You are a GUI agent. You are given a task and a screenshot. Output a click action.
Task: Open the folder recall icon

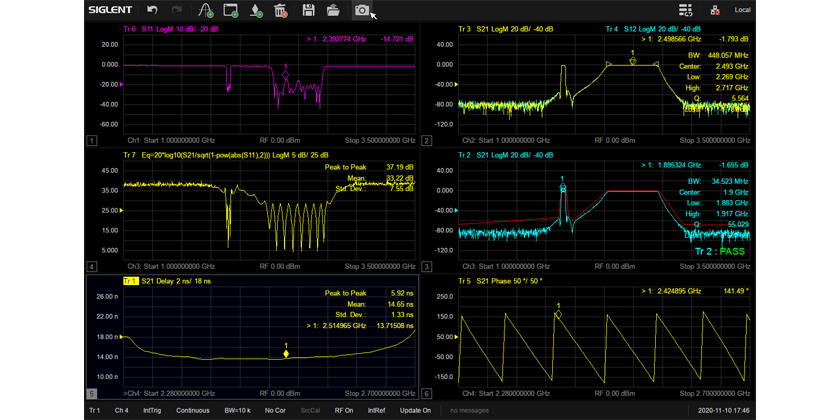pyautogui.click(x=333, y=11)
